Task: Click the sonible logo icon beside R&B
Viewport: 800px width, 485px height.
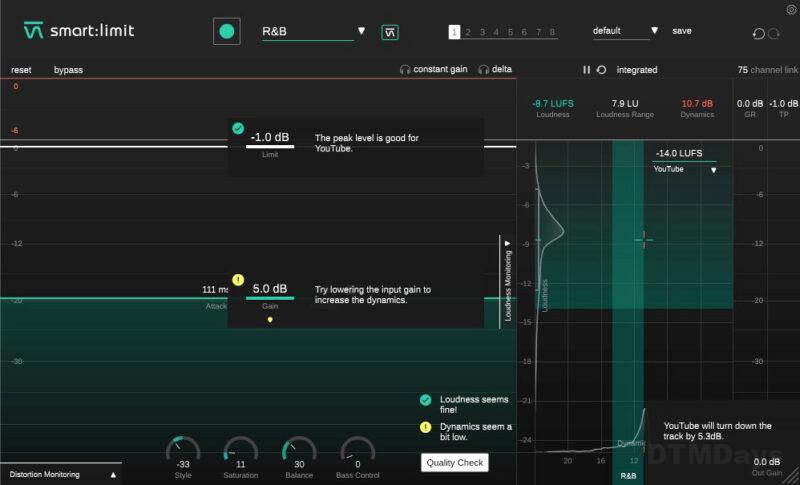Action: click(390, 32)
